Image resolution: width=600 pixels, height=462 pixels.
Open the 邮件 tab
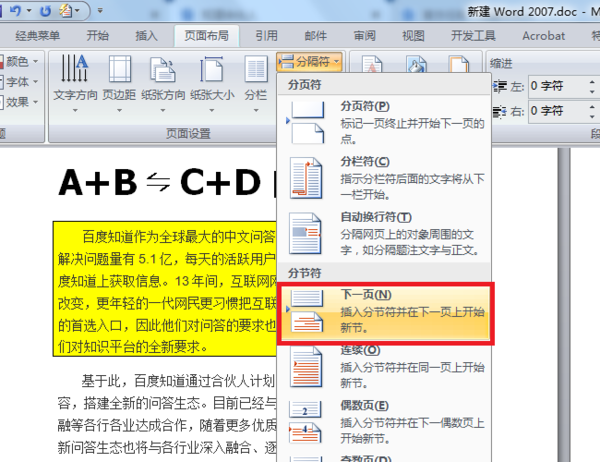click(316, 36)
